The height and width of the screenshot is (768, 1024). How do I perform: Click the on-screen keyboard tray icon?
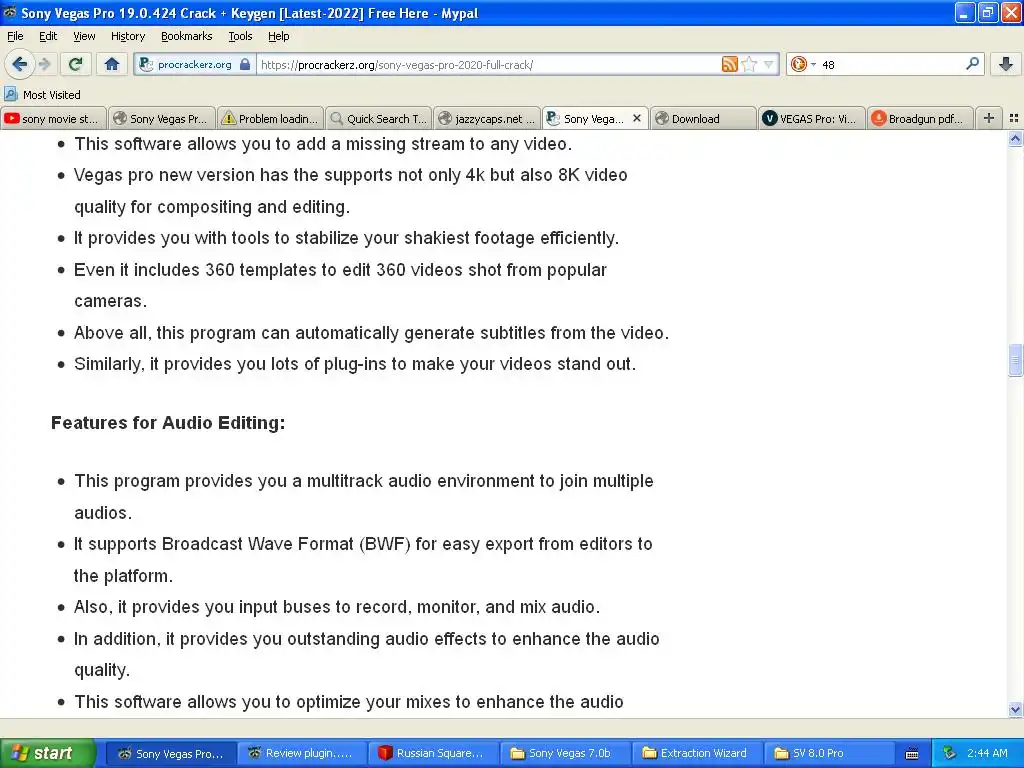[912, 754]
